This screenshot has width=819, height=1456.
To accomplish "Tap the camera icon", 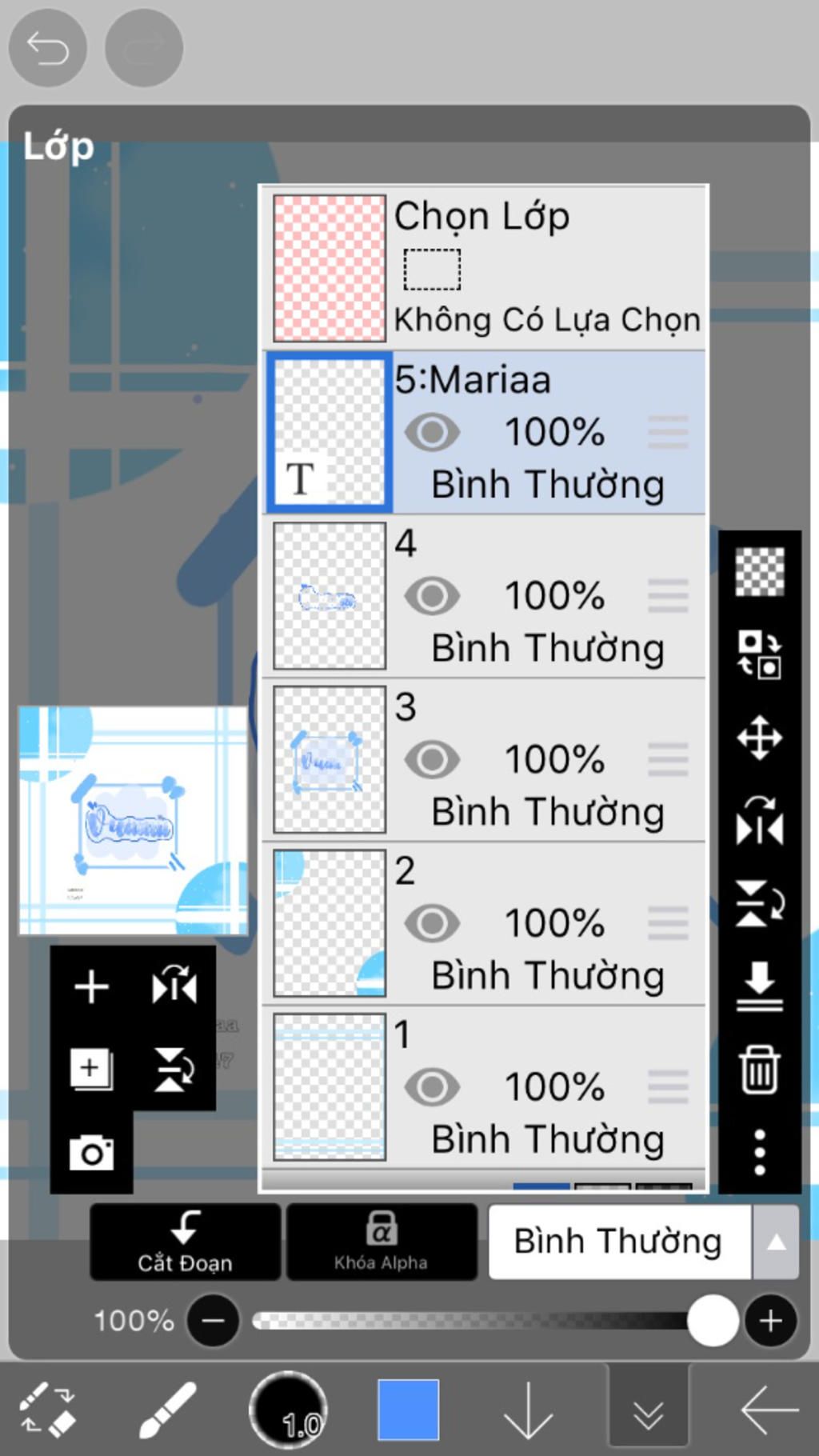I will click(91, 1153).
